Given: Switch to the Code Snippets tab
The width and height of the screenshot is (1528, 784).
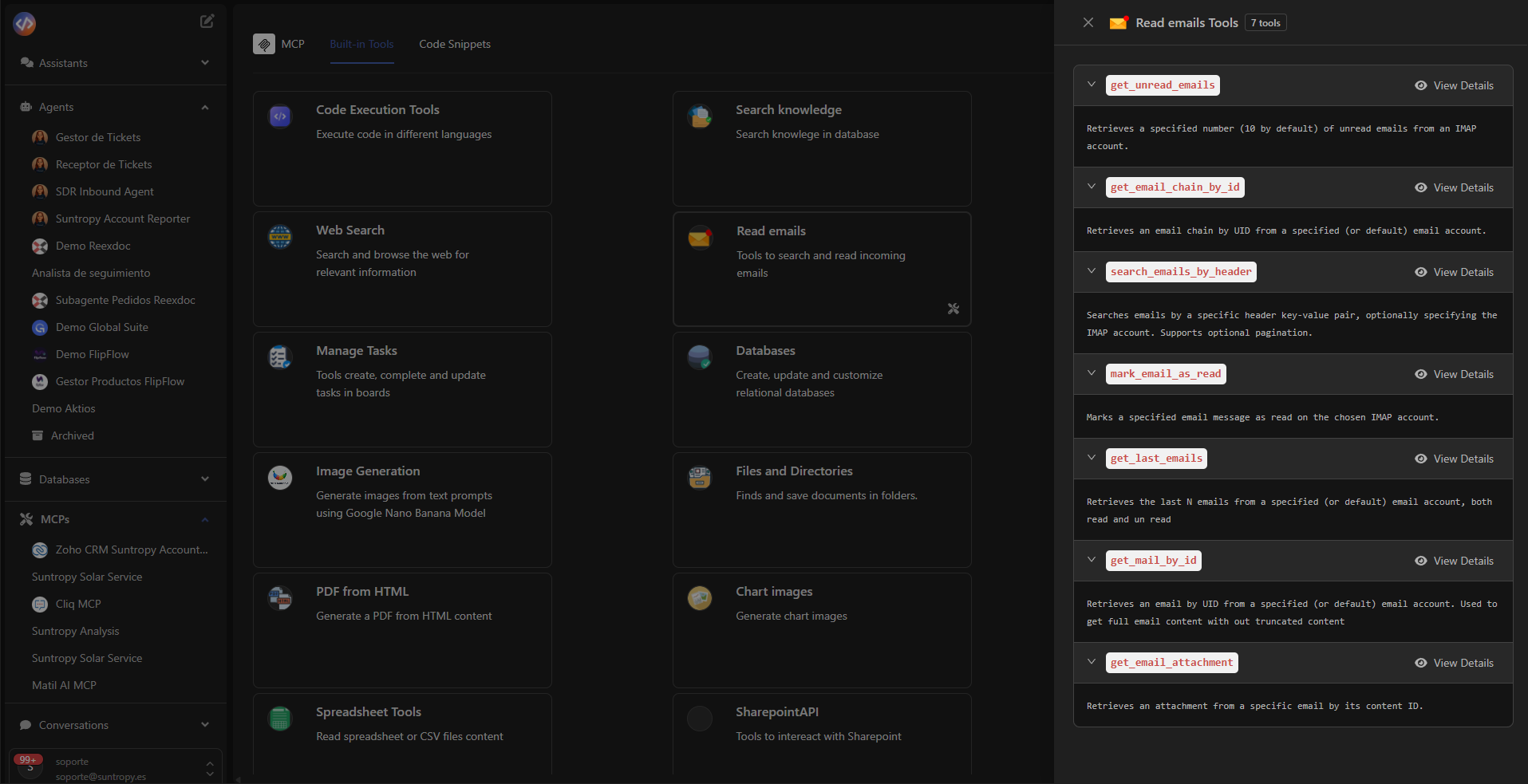Looking at the screenshot, I should [455, 44].
